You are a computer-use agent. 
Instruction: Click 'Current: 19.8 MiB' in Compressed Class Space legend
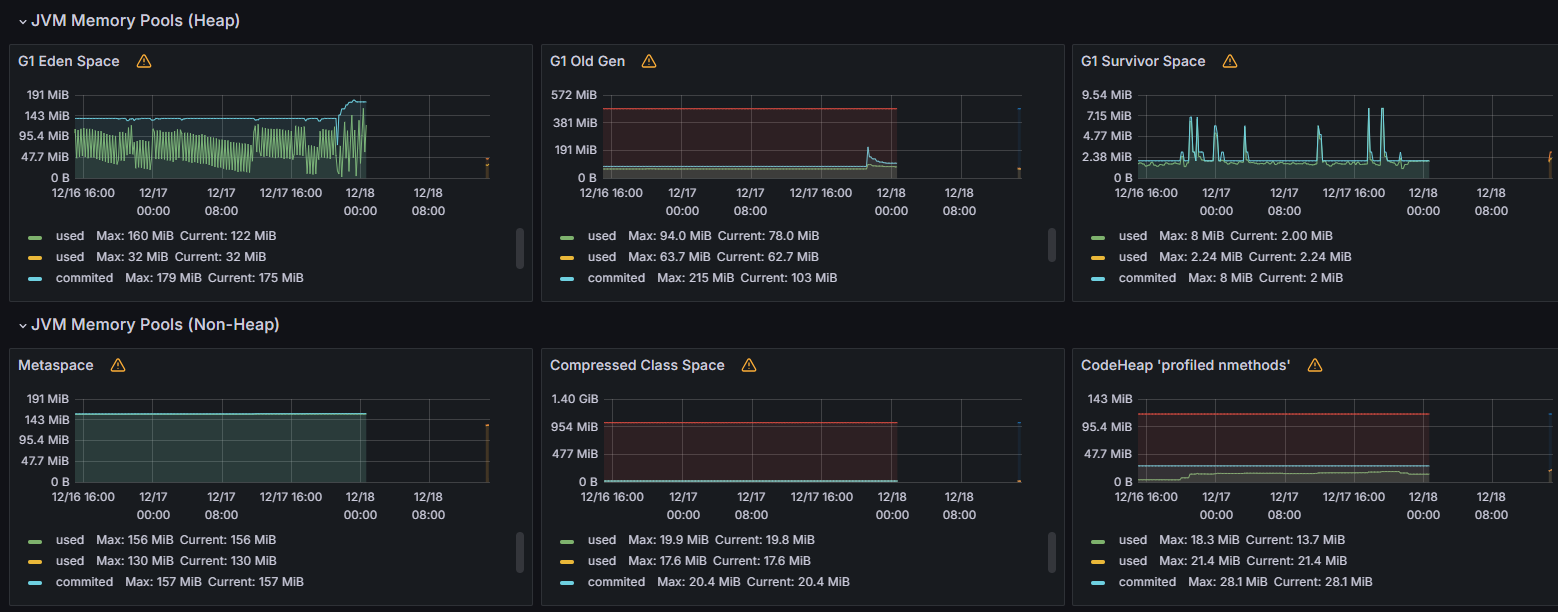pos(763,540)
